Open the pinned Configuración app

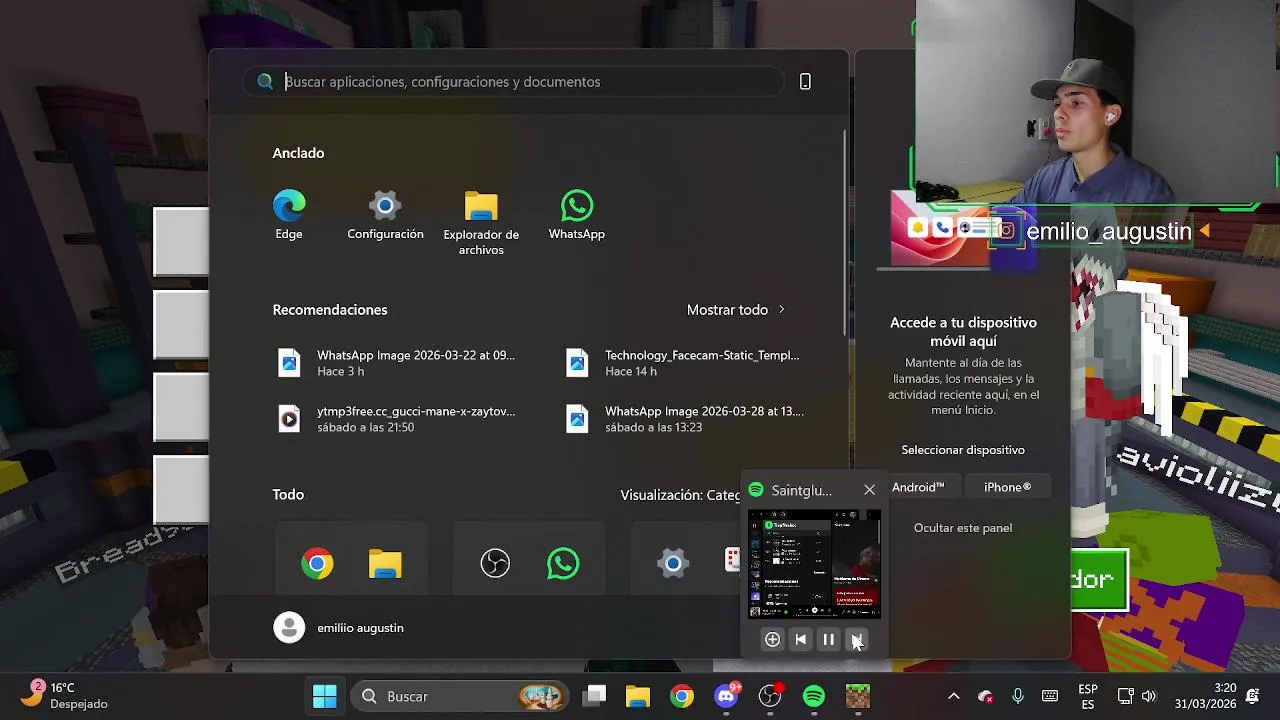click(385, 216)
